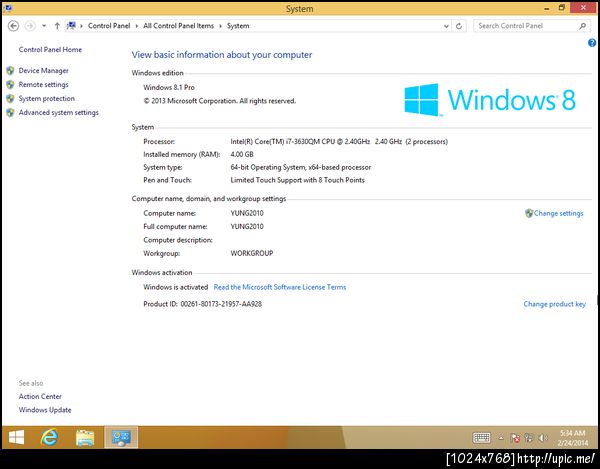Open Action Center under See also
600x469 pixels.
pos(40,396)
